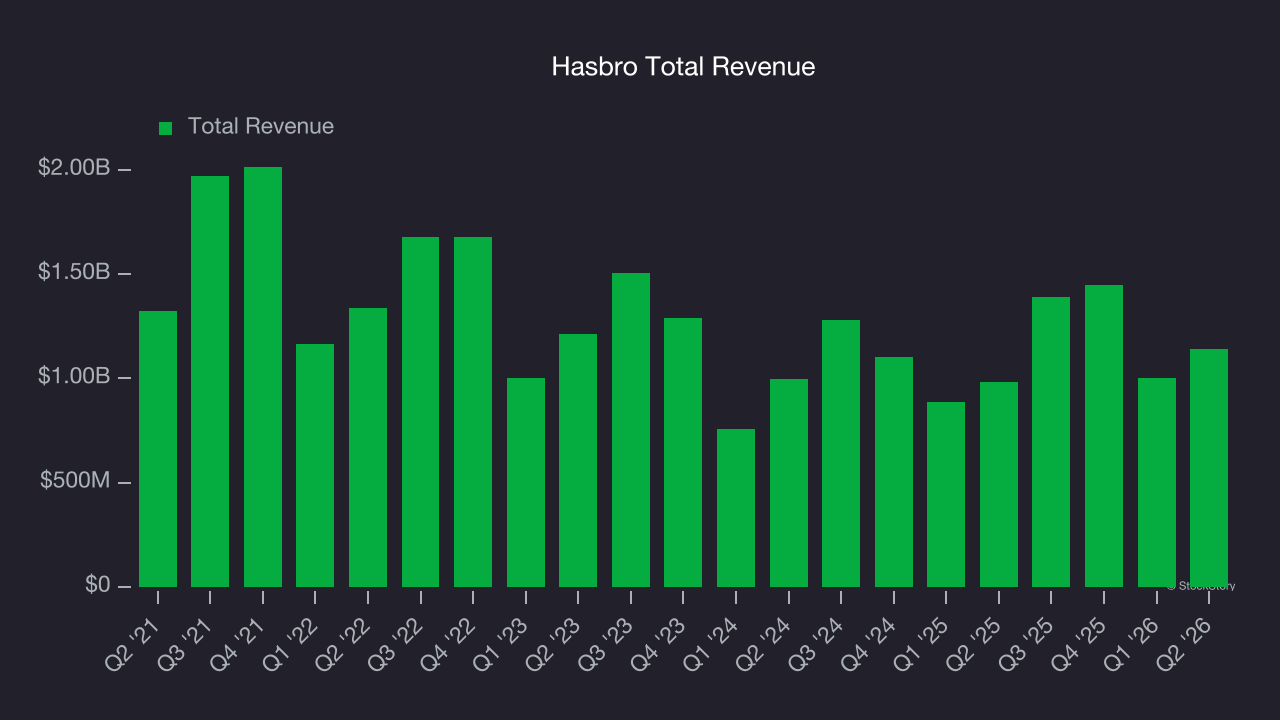Pick the Q4 '24 revenue bar
This screenshot has height=720, width=1280.
click(x=894, y=472)
